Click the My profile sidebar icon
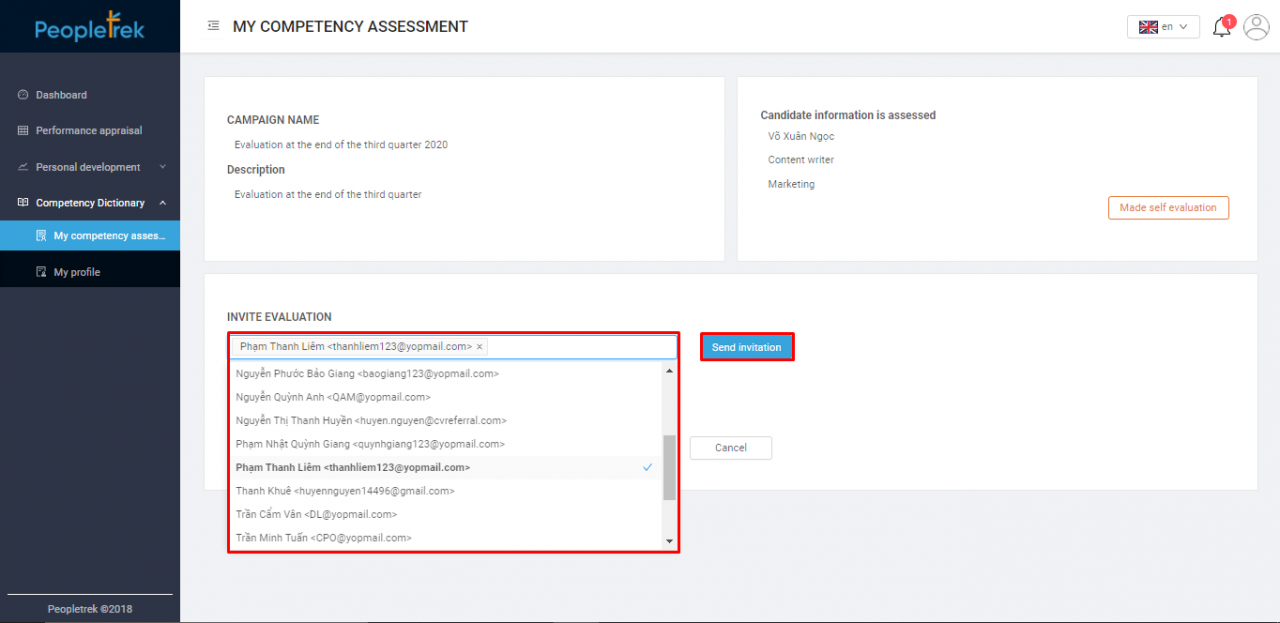Viewport: 1280px width, 623px height. click(x=41, y=272)
